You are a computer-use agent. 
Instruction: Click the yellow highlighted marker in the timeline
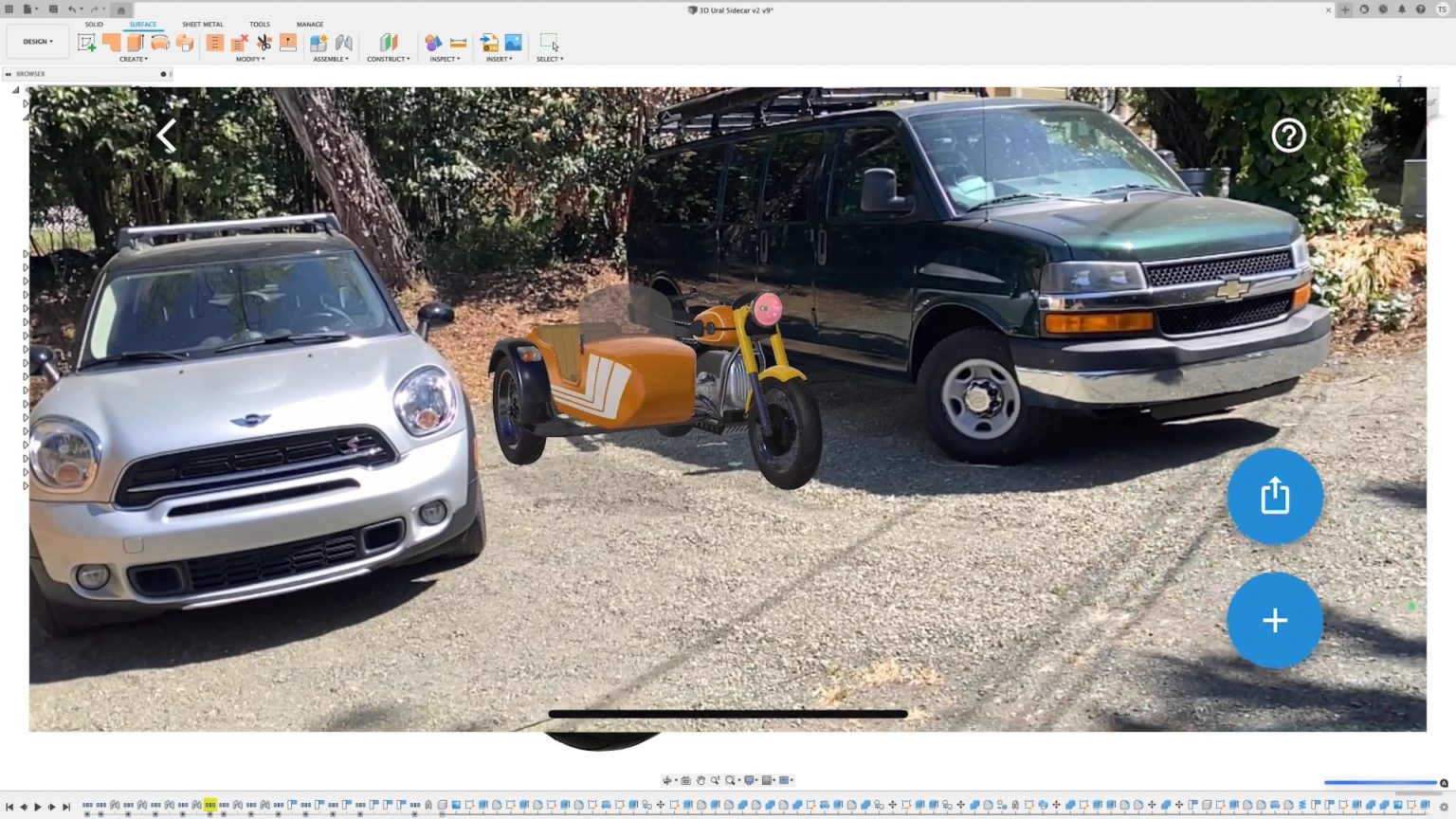tap(209, 804)
